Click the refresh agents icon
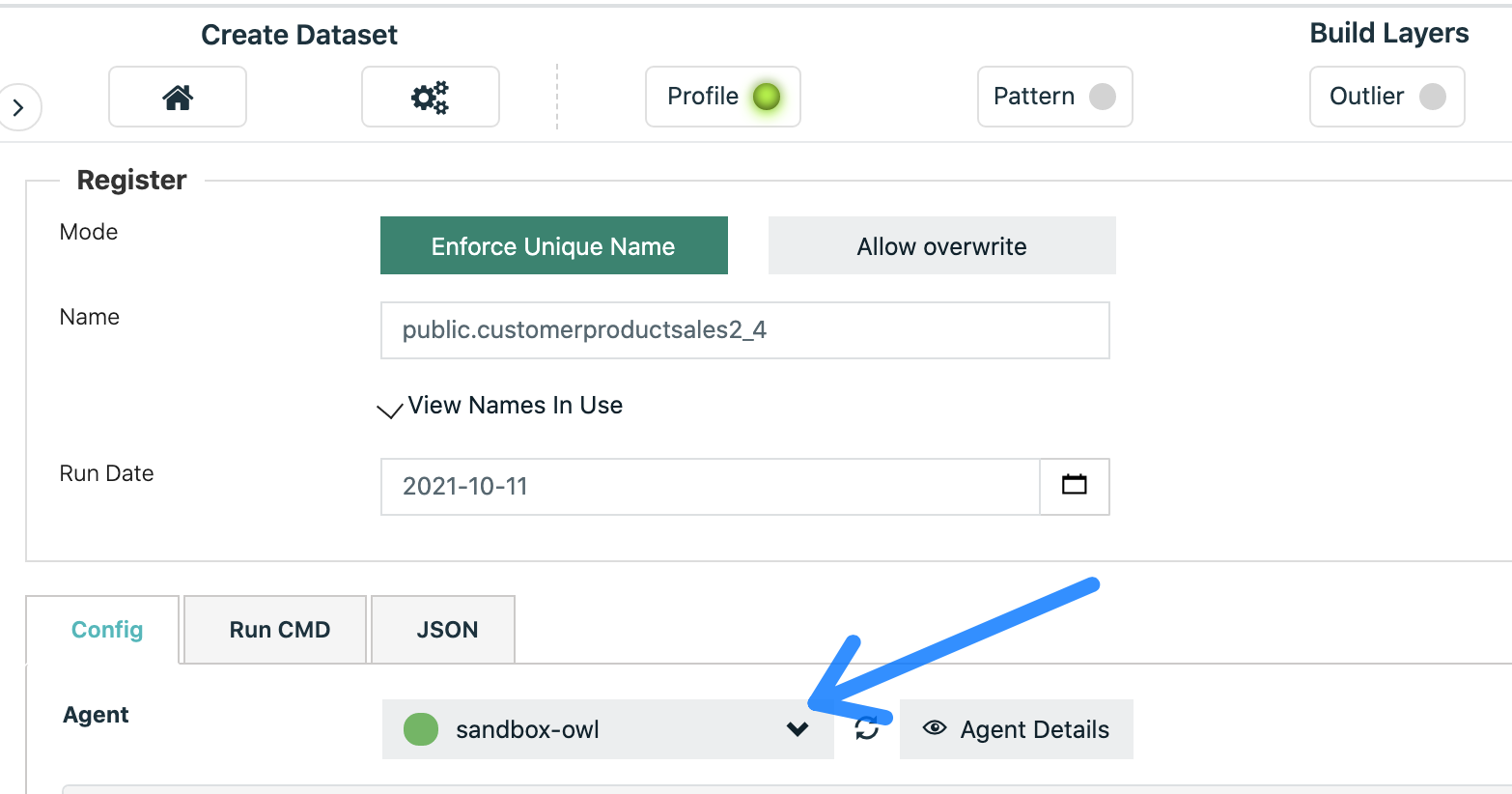Image resolution: width=1512 pixels, height=794 pixels. click(867, 729)
